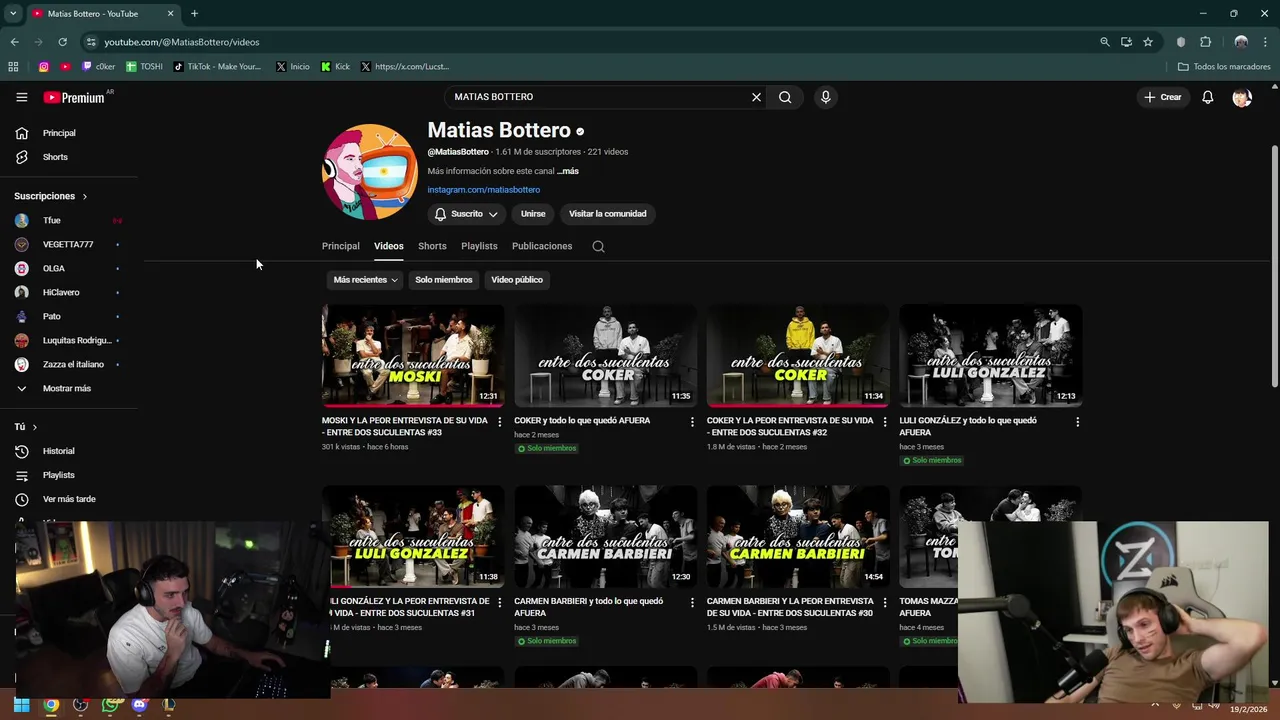
Task: Open Ver más tarde in the sidebar
Action: 69,499
